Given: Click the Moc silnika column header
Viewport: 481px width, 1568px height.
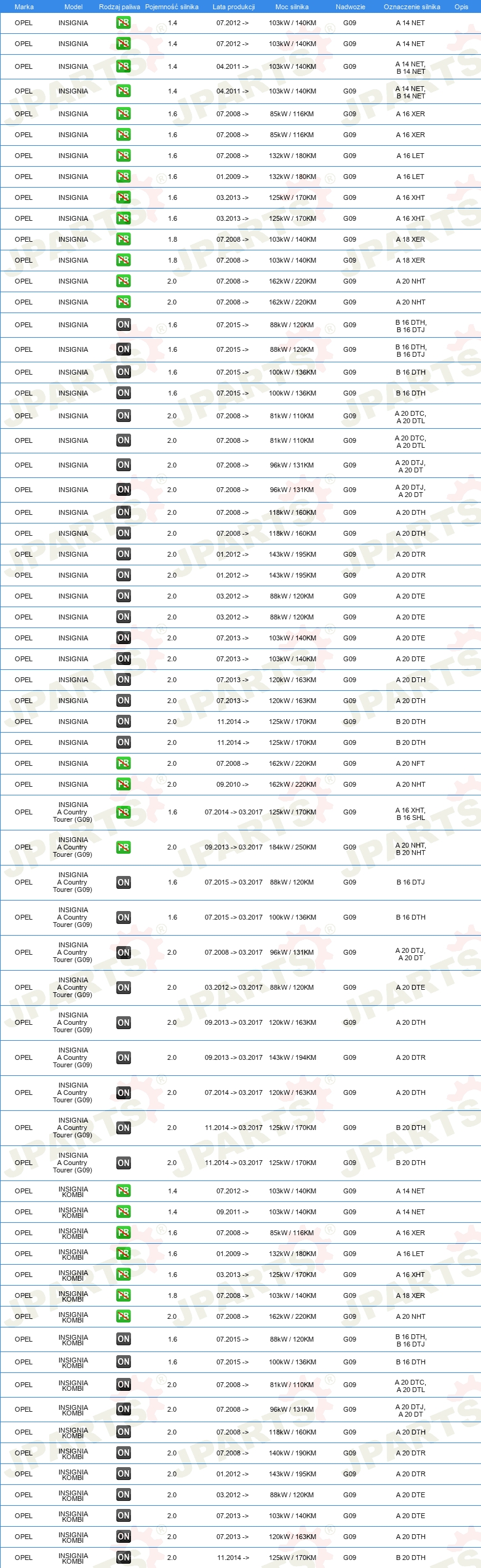Looking at the screenshot, I should [292, 7].
